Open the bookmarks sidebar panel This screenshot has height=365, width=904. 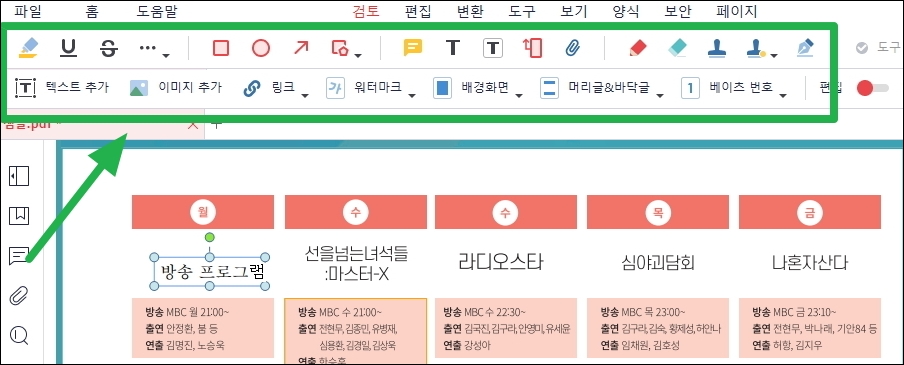click(19, 216)
